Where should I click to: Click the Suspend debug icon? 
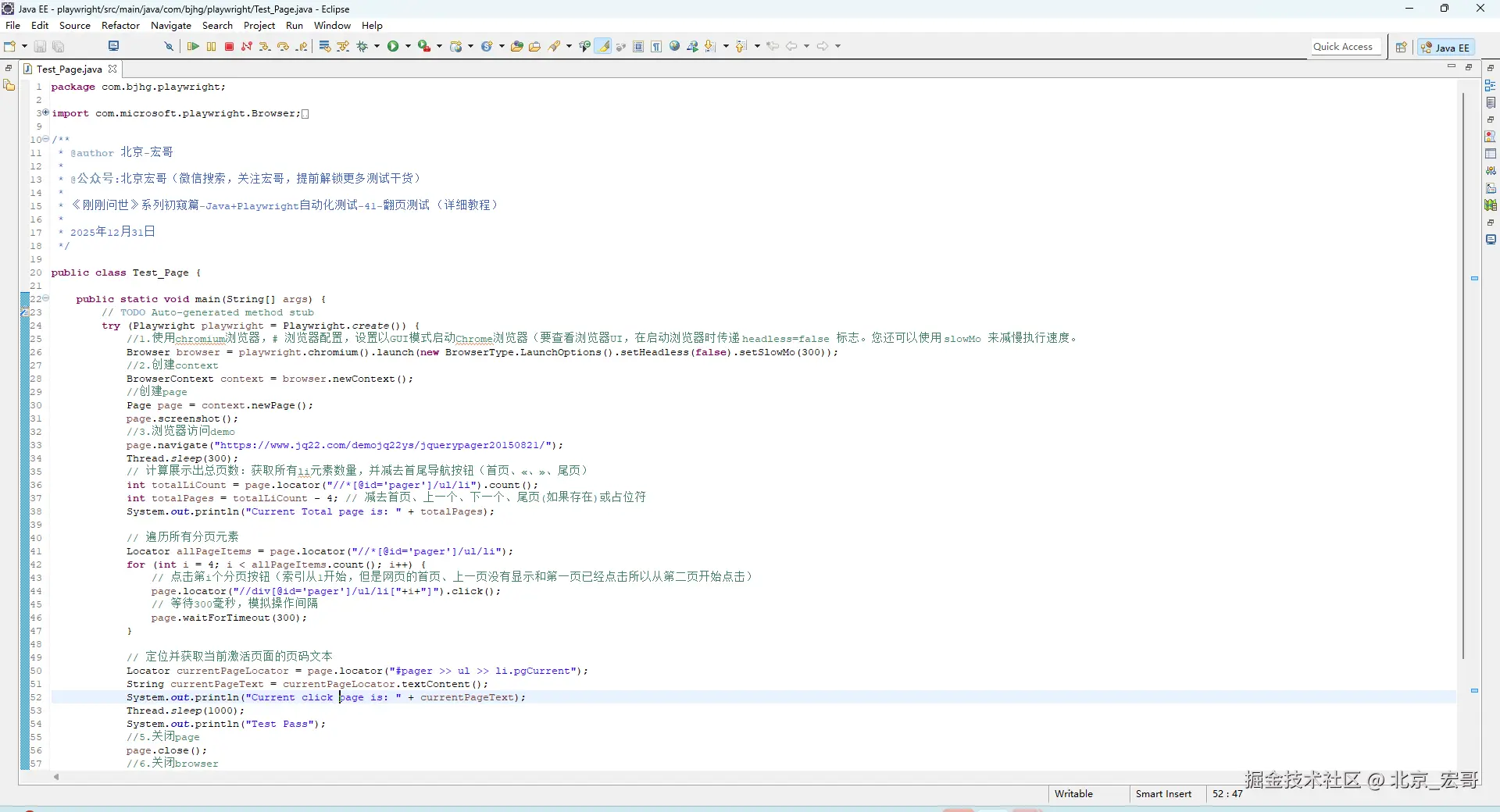[211, 47]
